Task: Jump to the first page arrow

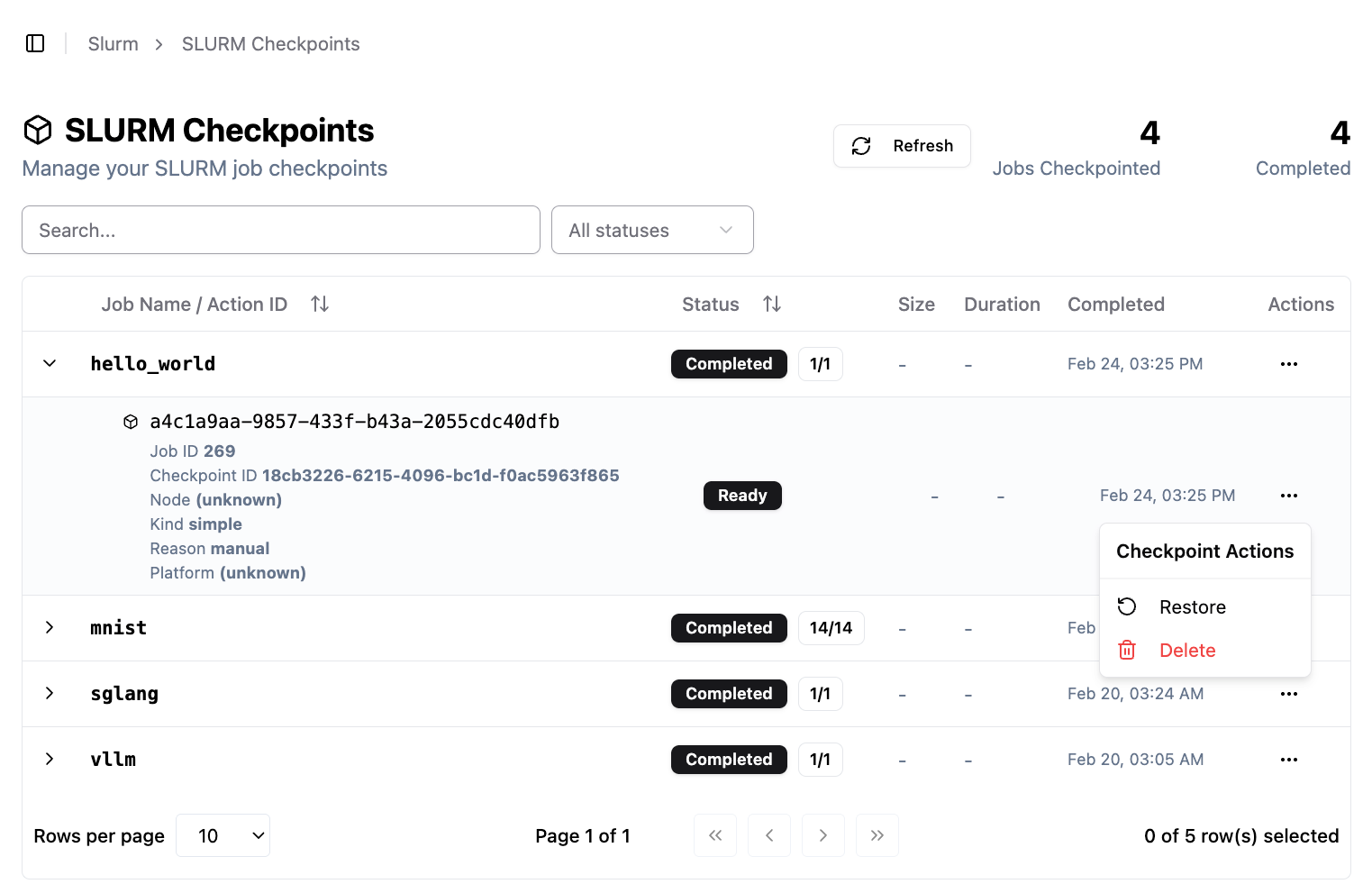Action: pos(715,835)
